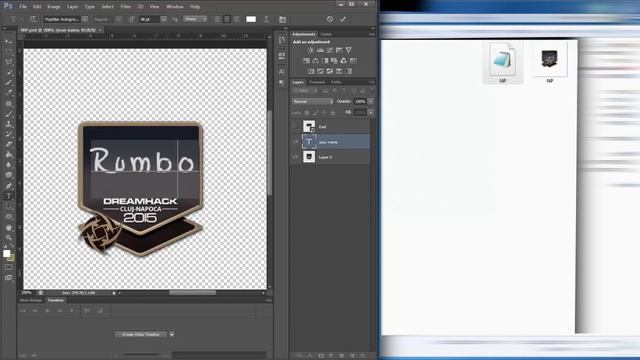The image size is (640, 360).
Task: Left align text option
Action: [x=218, y=19]
